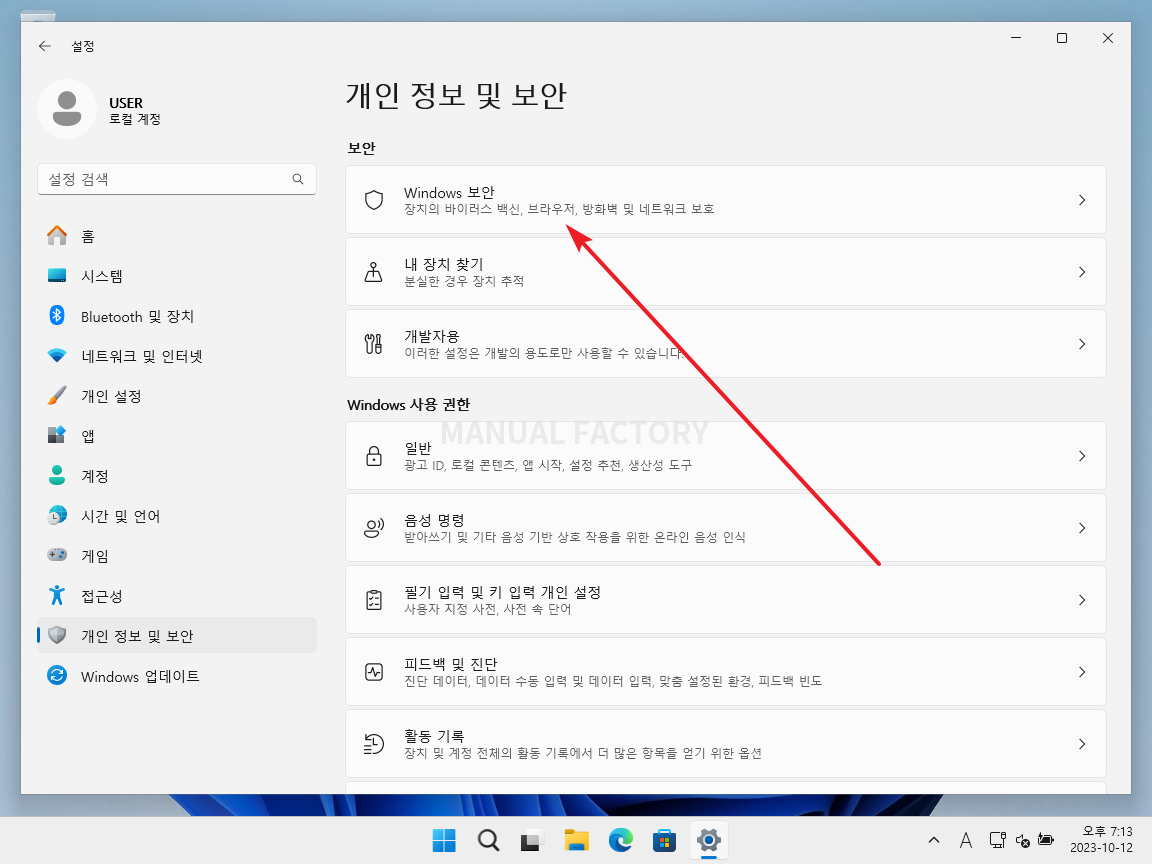The width and height of the screenshot is (1152, 864).
Task: Launch Microsoft Edge from taskbar
Action: coord(620,840)
